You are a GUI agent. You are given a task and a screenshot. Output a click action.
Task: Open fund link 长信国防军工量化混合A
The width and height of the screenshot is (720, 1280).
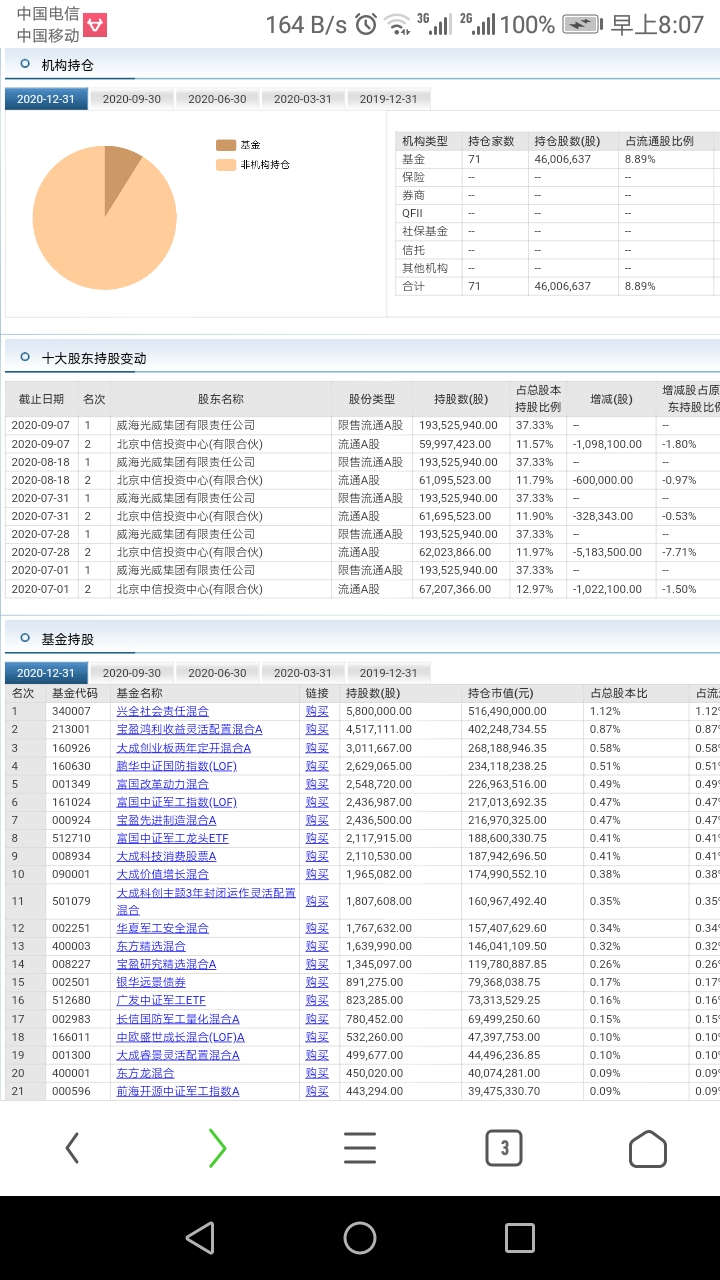tap(179, 1019)
